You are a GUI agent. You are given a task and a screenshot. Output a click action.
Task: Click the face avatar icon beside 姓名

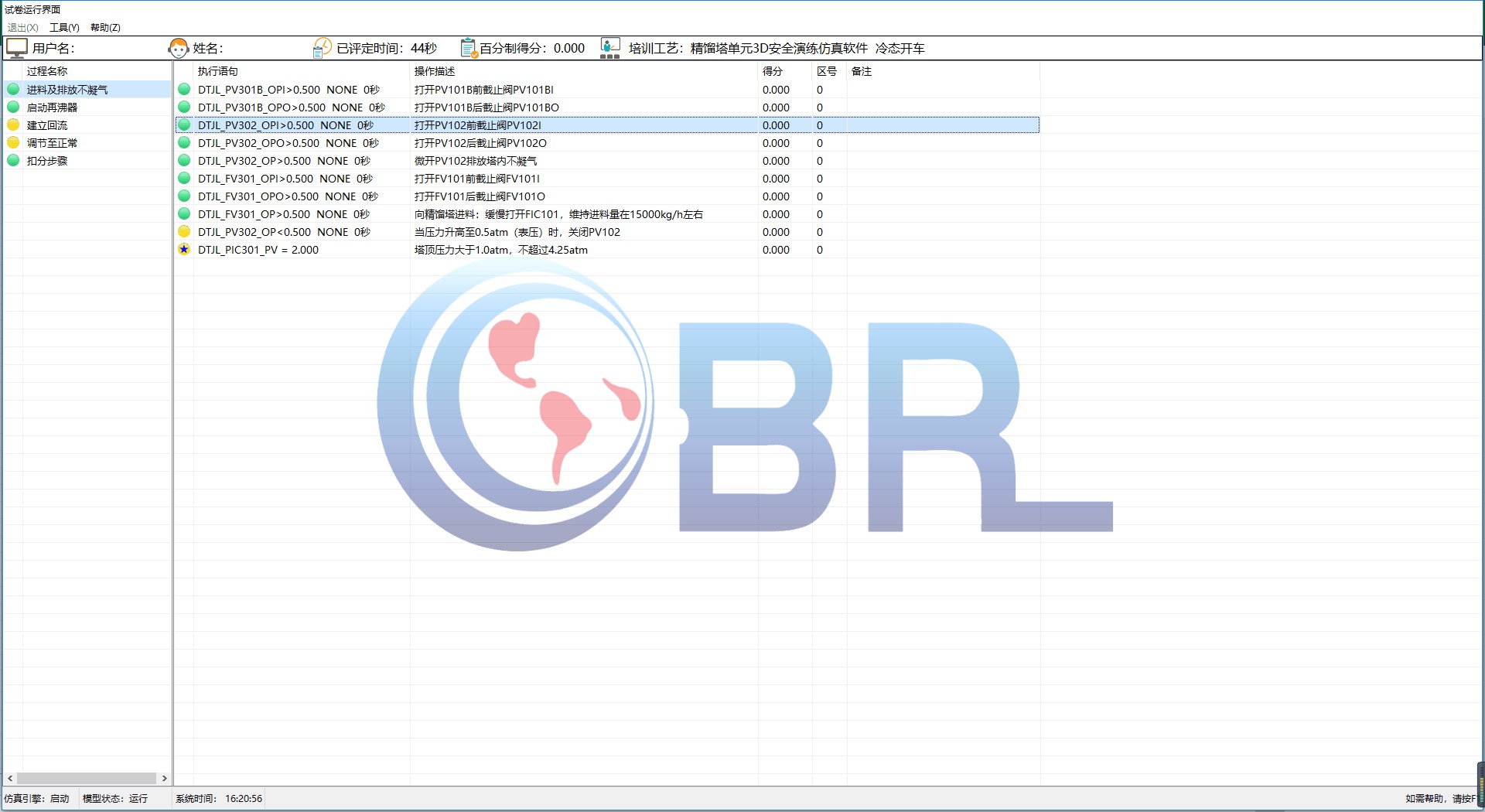click(179, 48)
